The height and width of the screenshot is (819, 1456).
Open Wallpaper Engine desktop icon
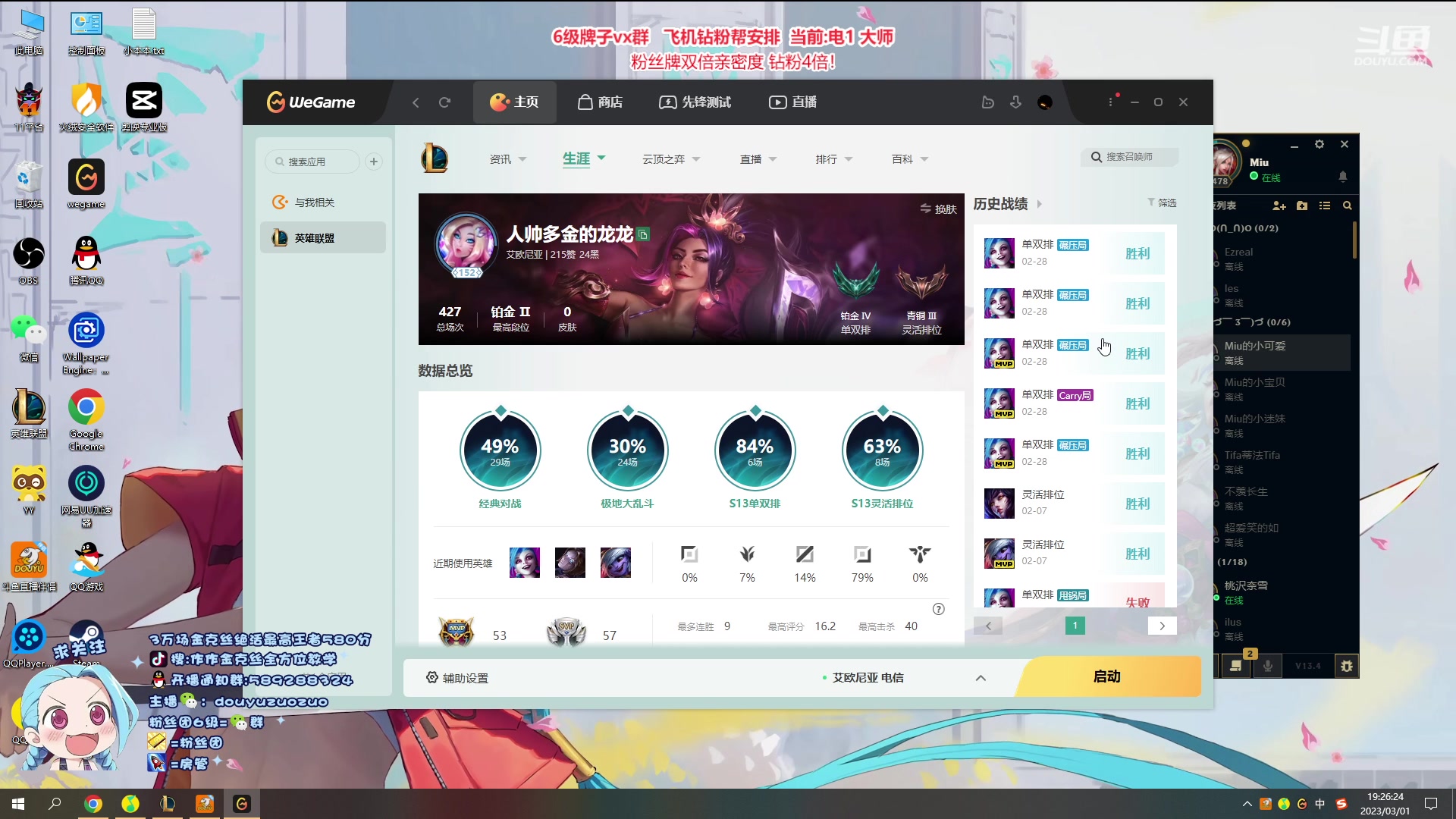86,343
